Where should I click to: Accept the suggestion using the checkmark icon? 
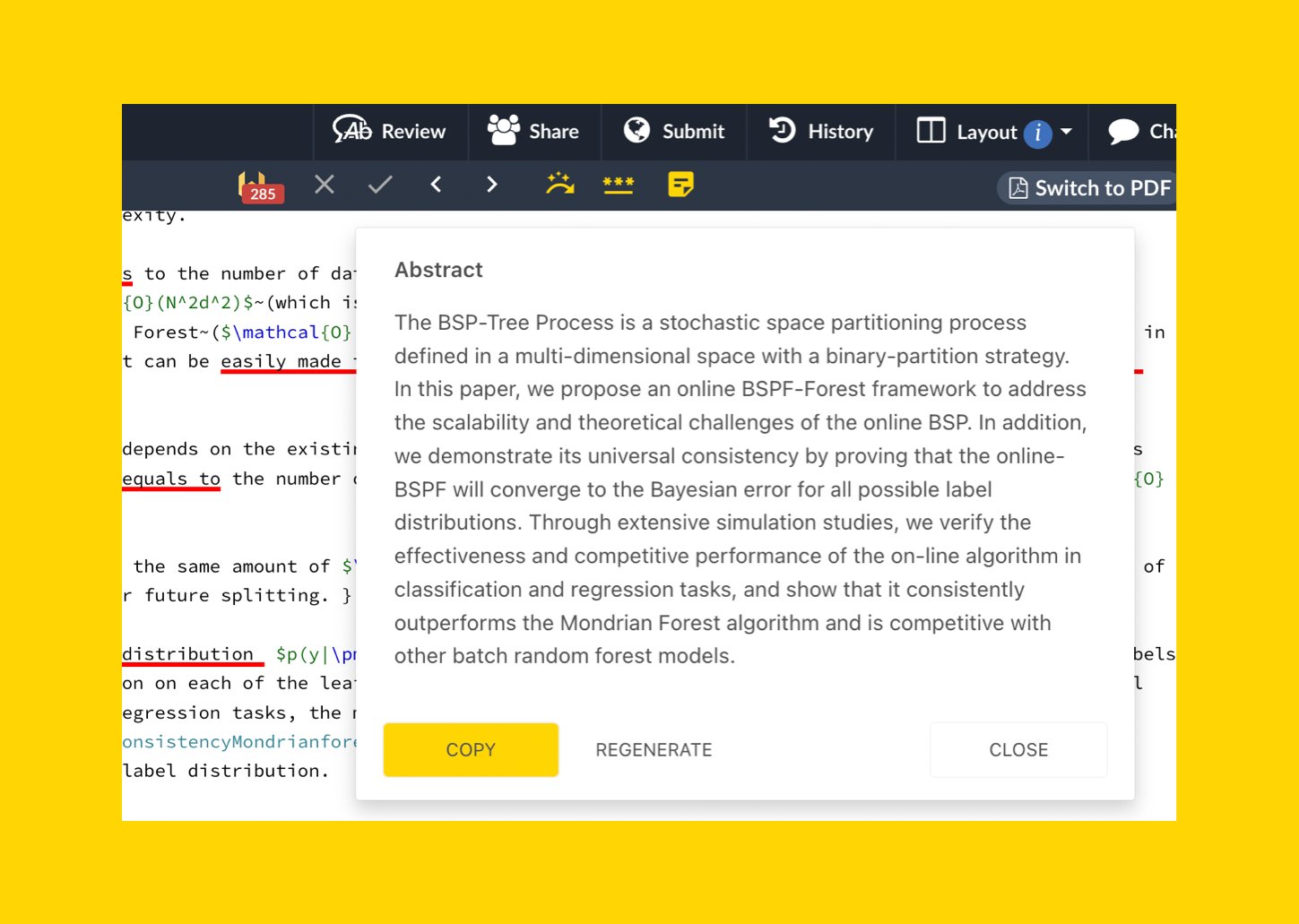[379, 185]
